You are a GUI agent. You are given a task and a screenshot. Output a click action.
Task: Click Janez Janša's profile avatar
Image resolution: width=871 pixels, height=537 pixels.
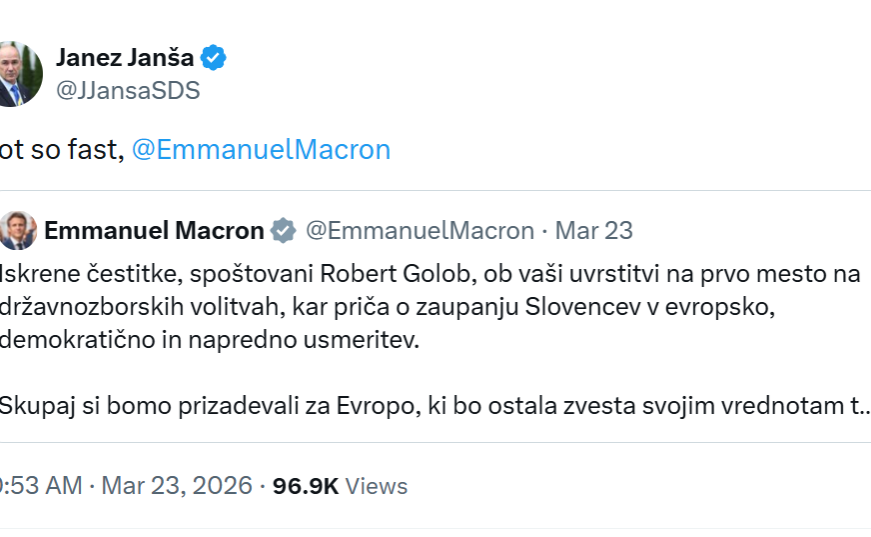click(x=19, y=75)
